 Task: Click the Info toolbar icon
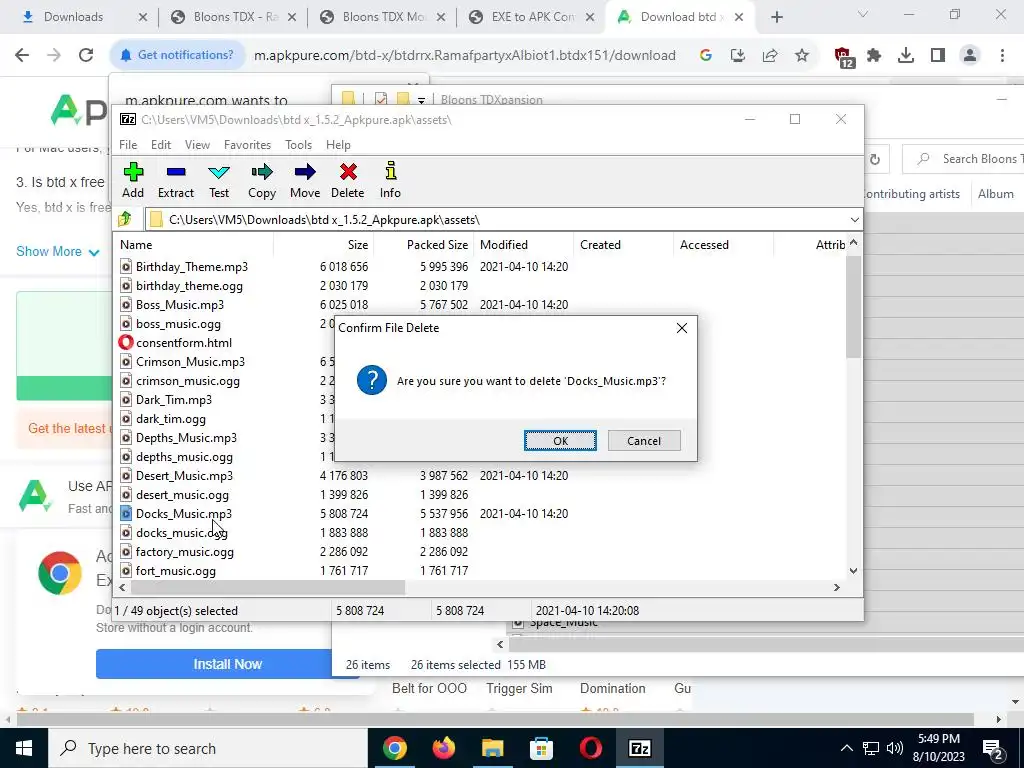(391, 171)
